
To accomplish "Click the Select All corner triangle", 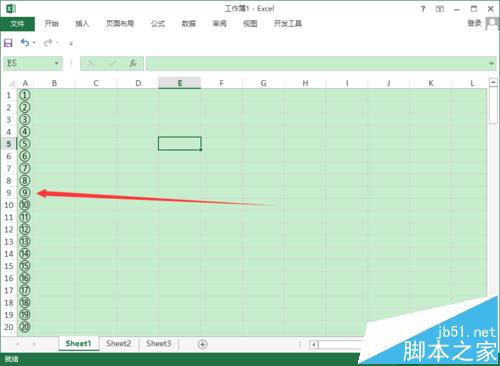I will click(x=11, y=83).
